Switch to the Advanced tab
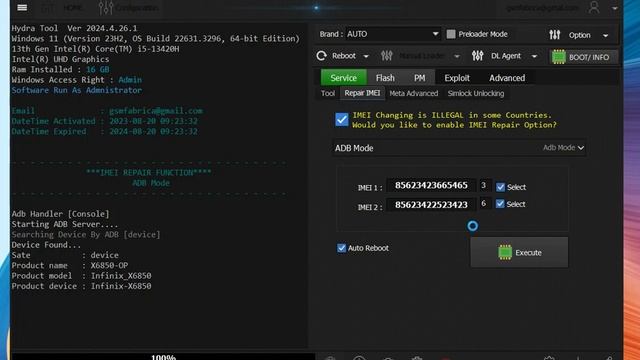Screen dimensions: 640x360 click(507, 78)
